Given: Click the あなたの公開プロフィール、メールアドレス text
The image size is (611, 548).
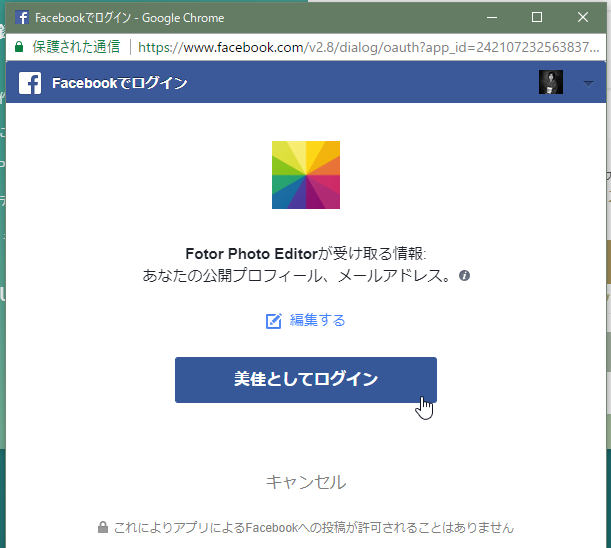Looking at the screenshot, I should click(x=297, y=276).
